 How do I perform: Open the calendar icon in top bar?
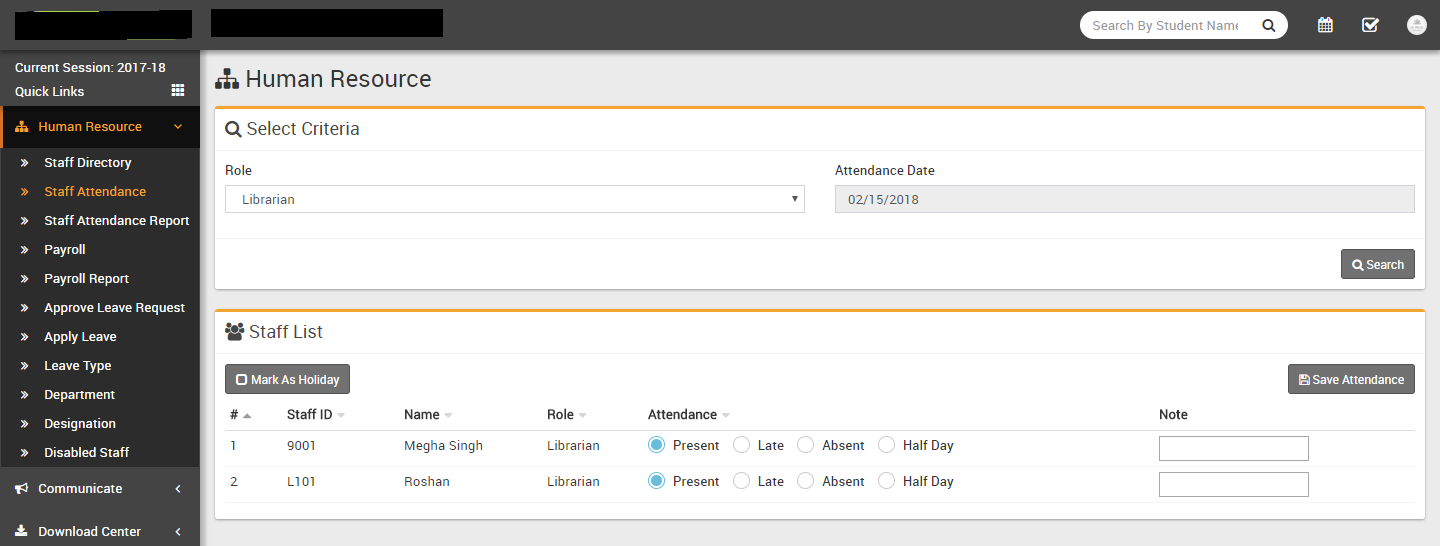1325,25
